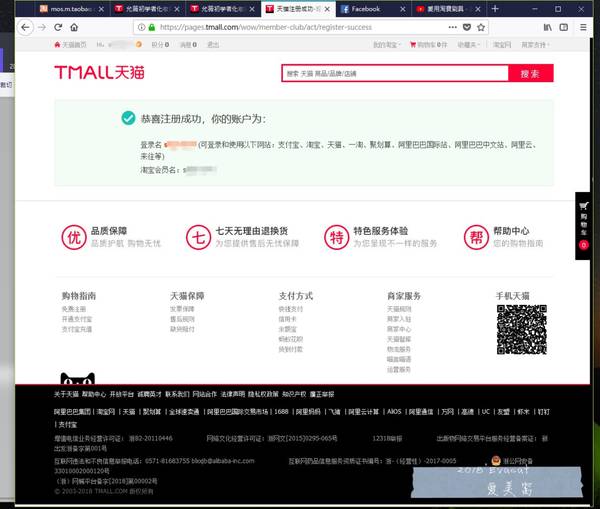The width and height of the screenshot is (600, 509).
Task: Click the 优 品质保障 circle icon
Action: tap(74, 237)
